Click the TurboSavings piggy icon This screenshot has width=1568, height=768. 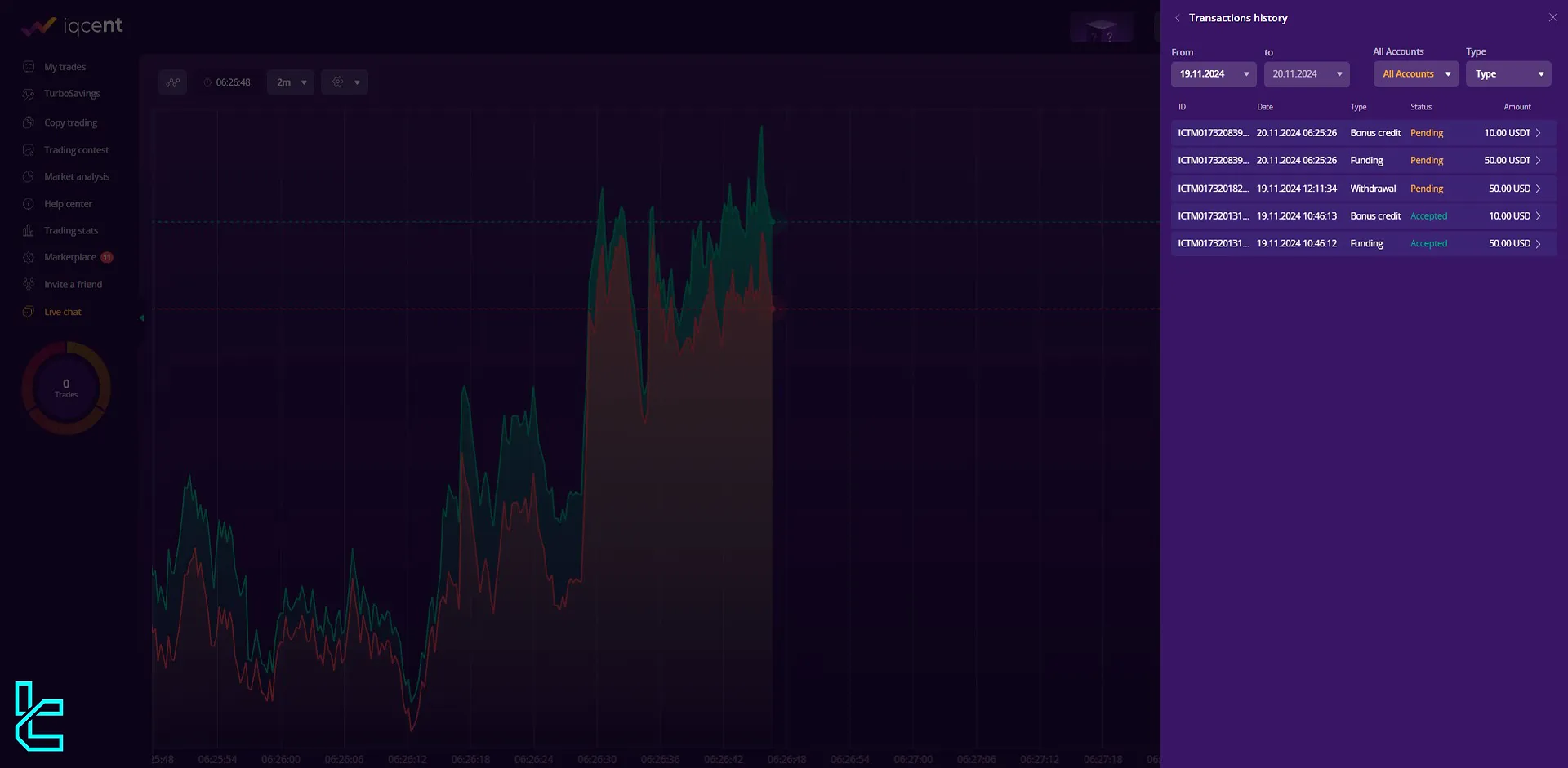tap(29, 94)
